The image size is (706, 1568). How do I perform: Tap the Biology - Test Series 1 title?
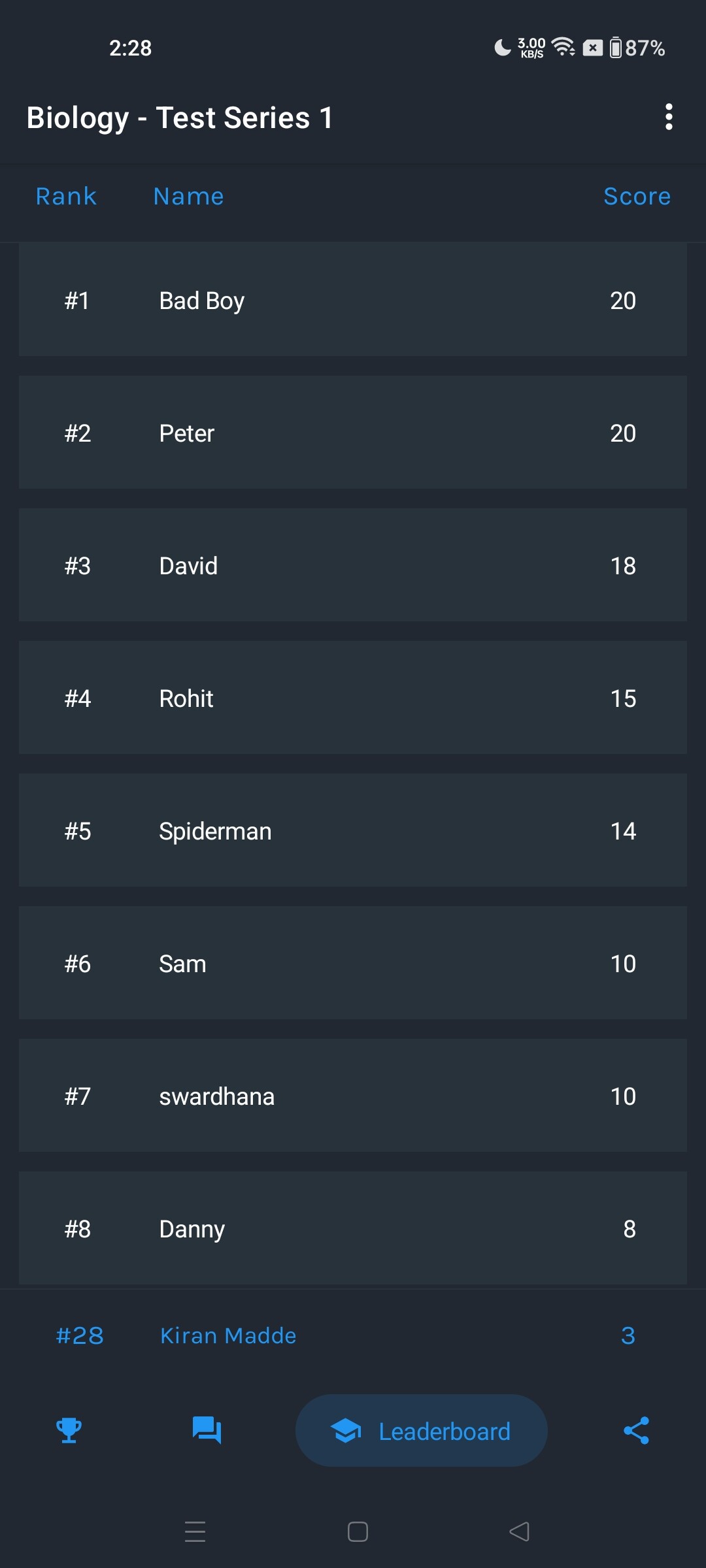[x=180, y=118]
